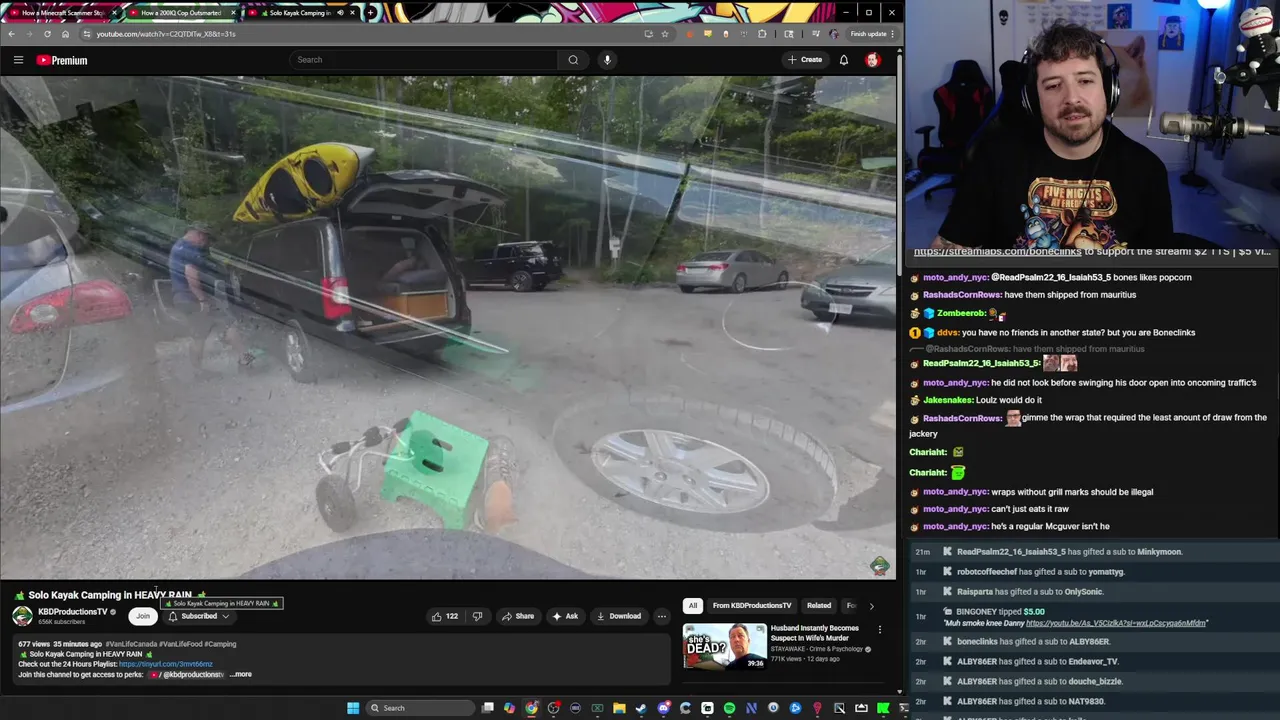Viewport: 1280px width, 720px height.
Task: Open Spotify from the taskbar
Action: click(x=729, y=708)
